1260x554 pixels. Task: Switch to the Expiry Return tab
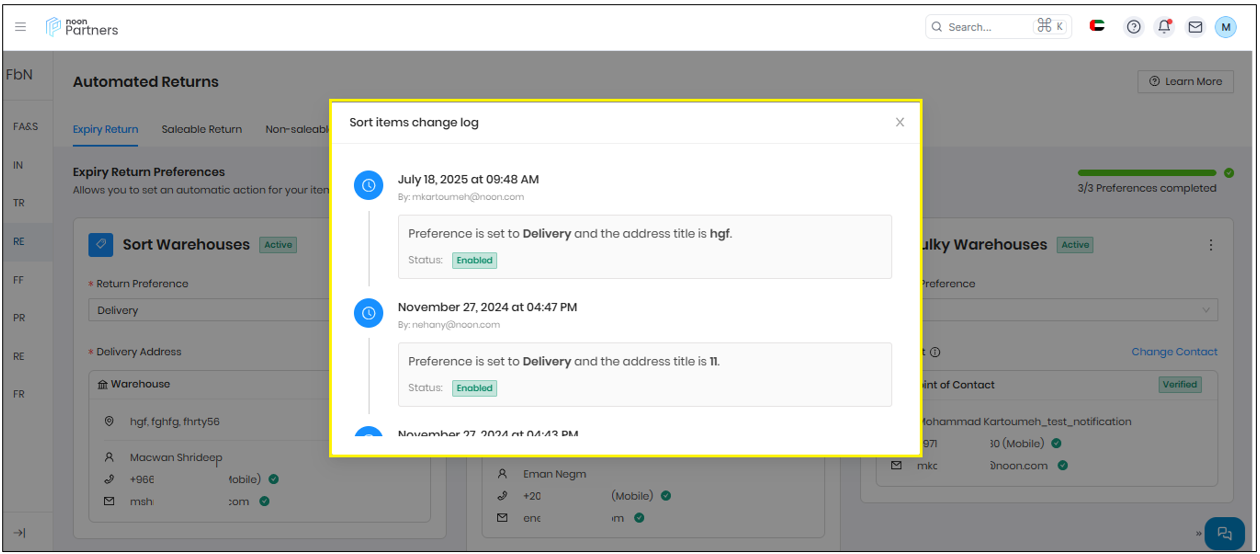105,129
